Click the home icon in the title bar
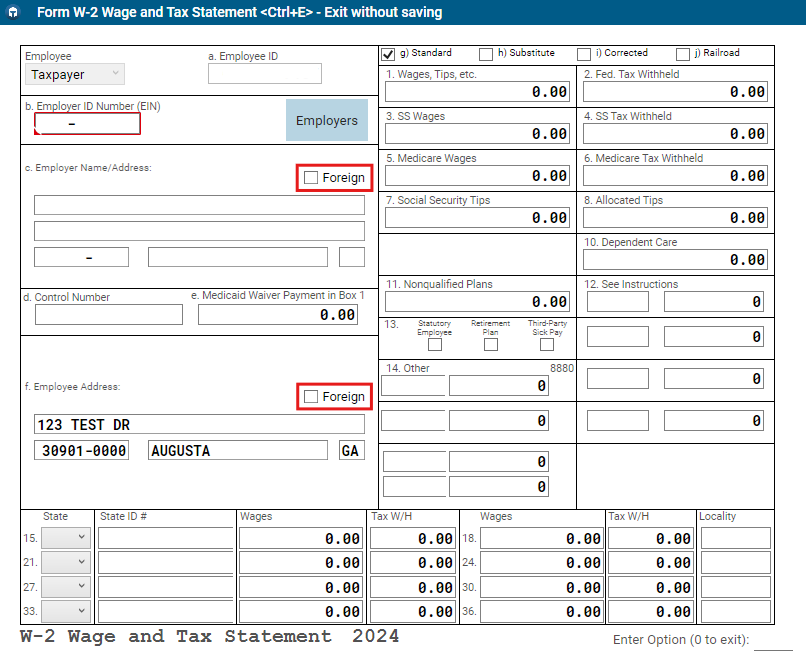Viewport: 806px width, 655px height. [14, 13]
